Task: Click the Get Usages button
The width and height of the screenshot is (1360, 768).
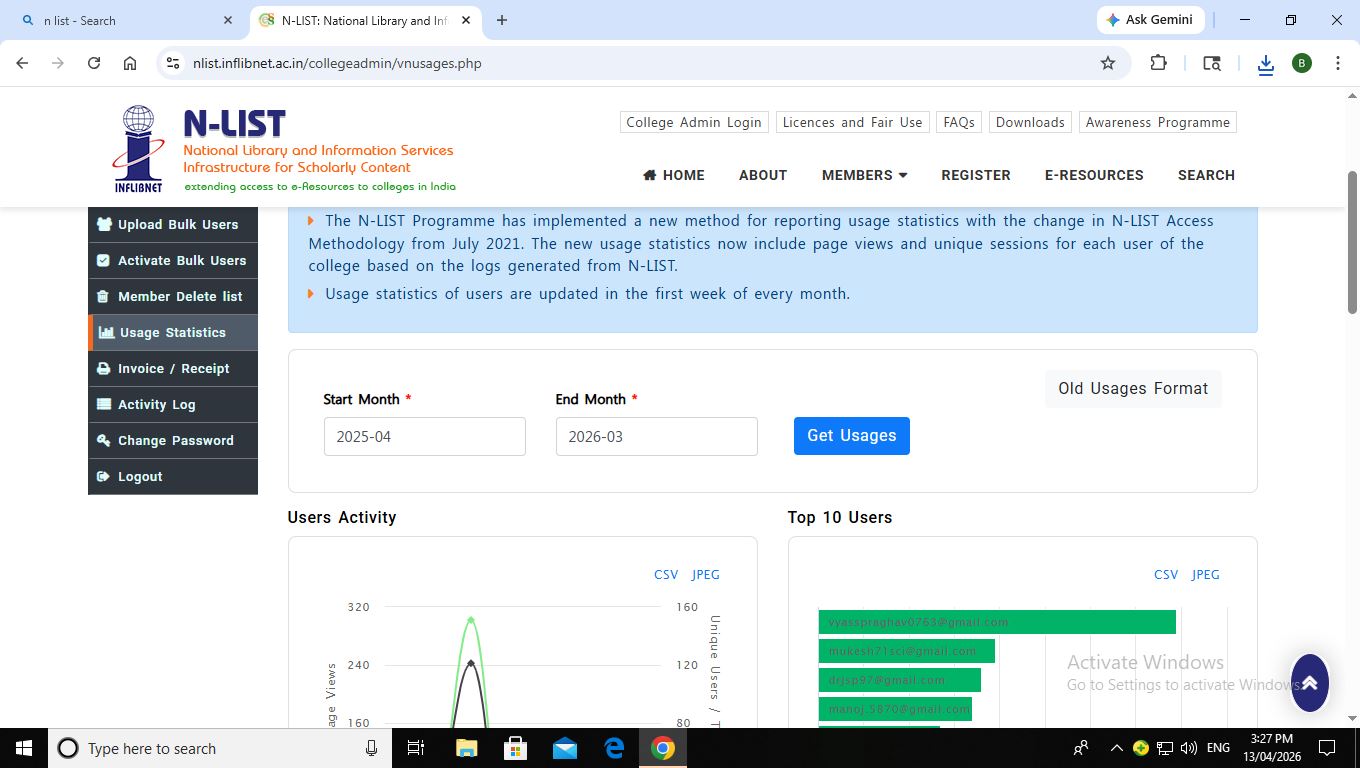Action: pos(851,436)
